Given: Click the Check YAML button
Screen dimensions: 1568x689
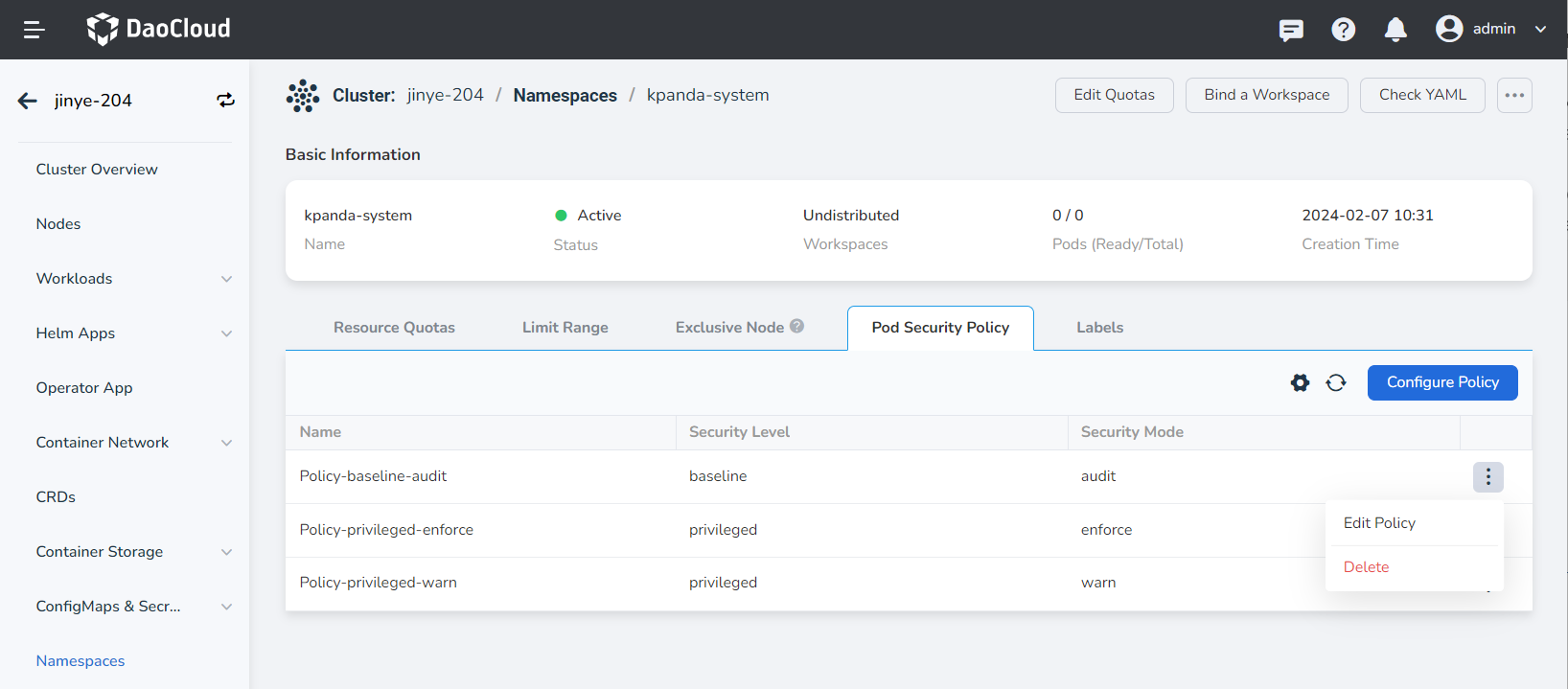Looking at the screenshot, I should point(1421,95).
